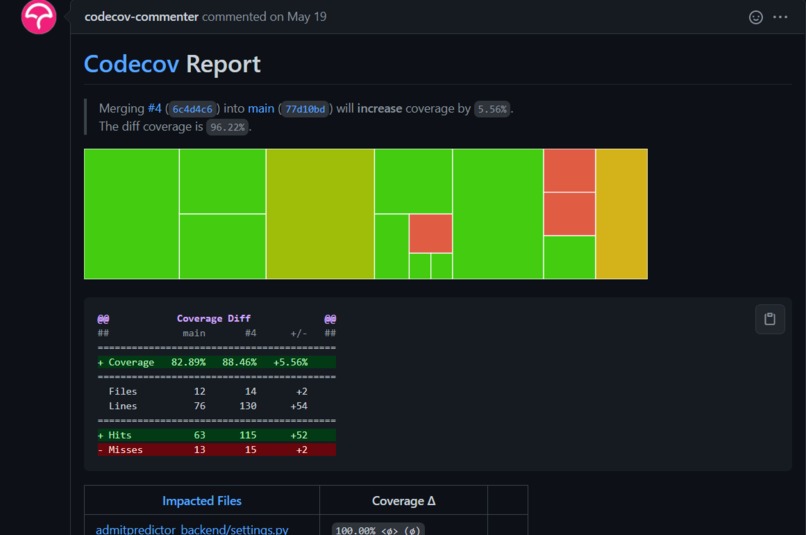Open admitpredictor_backend/settings.py file link

pyautogui.click(x=192, y=529)
